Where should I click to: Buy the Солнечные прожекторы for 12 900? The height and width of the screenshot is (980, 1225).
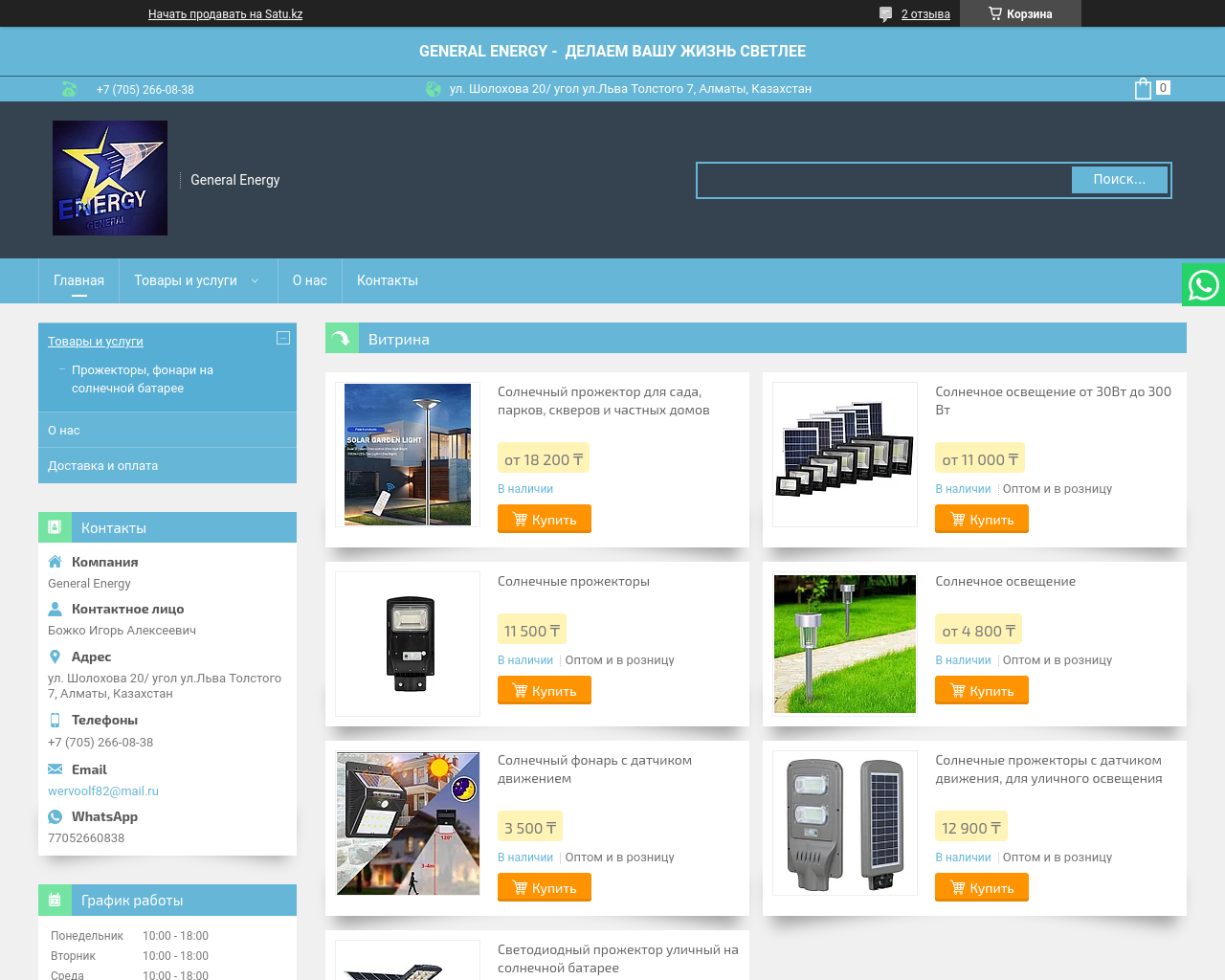pyautogui.click(x=982, y=887)
